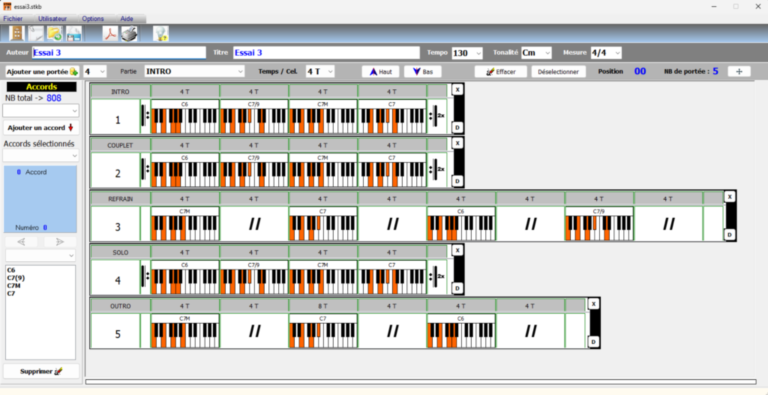
Task: Open the Tempo dropdown showing 130
Action: 467,53
